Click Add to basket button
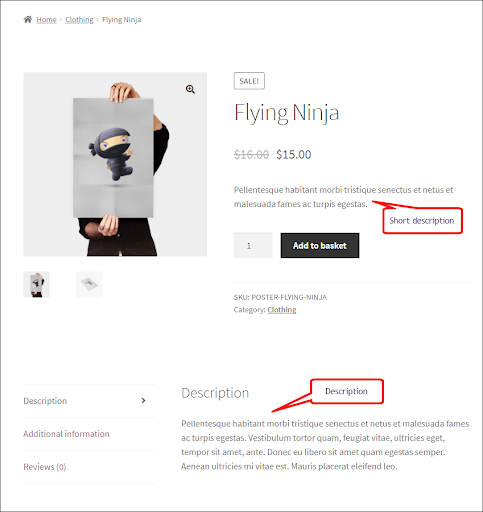 pos(320,246)
